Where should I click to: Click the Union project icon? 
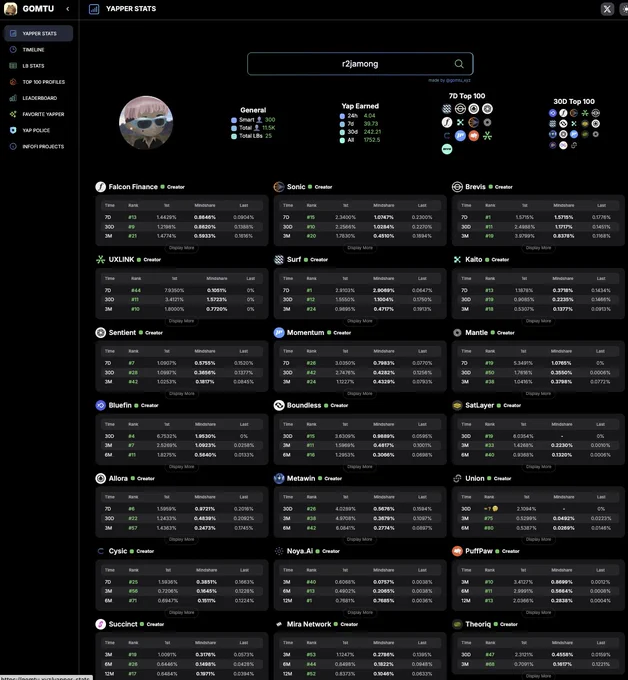[457, 478]
